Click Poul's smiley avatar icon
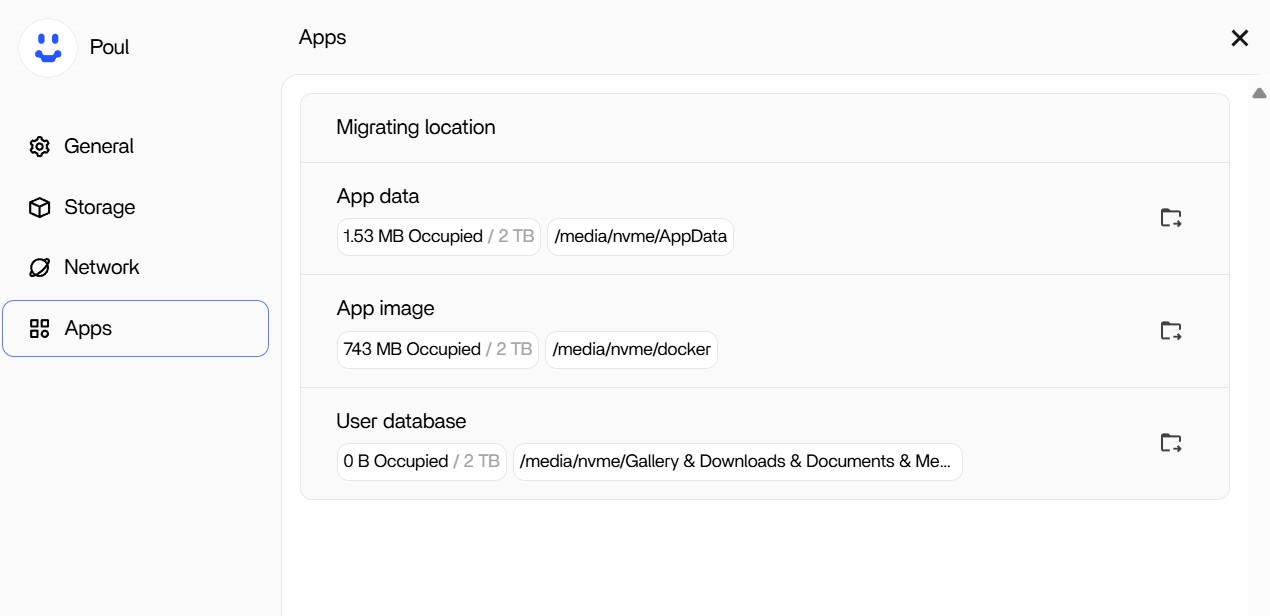The height and width of the screenshot is (616, 1270). coord(47,47)
